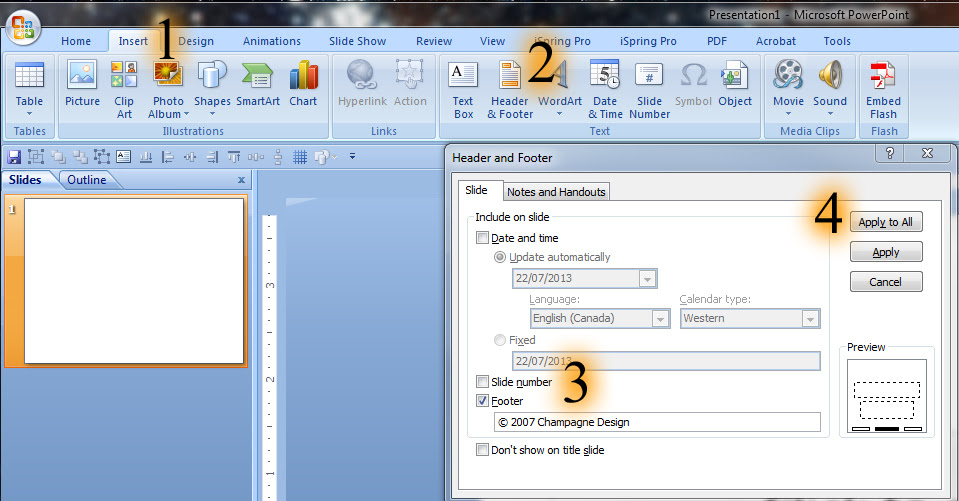Viewport: 959px width, 501px height.
Task: Insert a Text Box
Action: point(463,89)
